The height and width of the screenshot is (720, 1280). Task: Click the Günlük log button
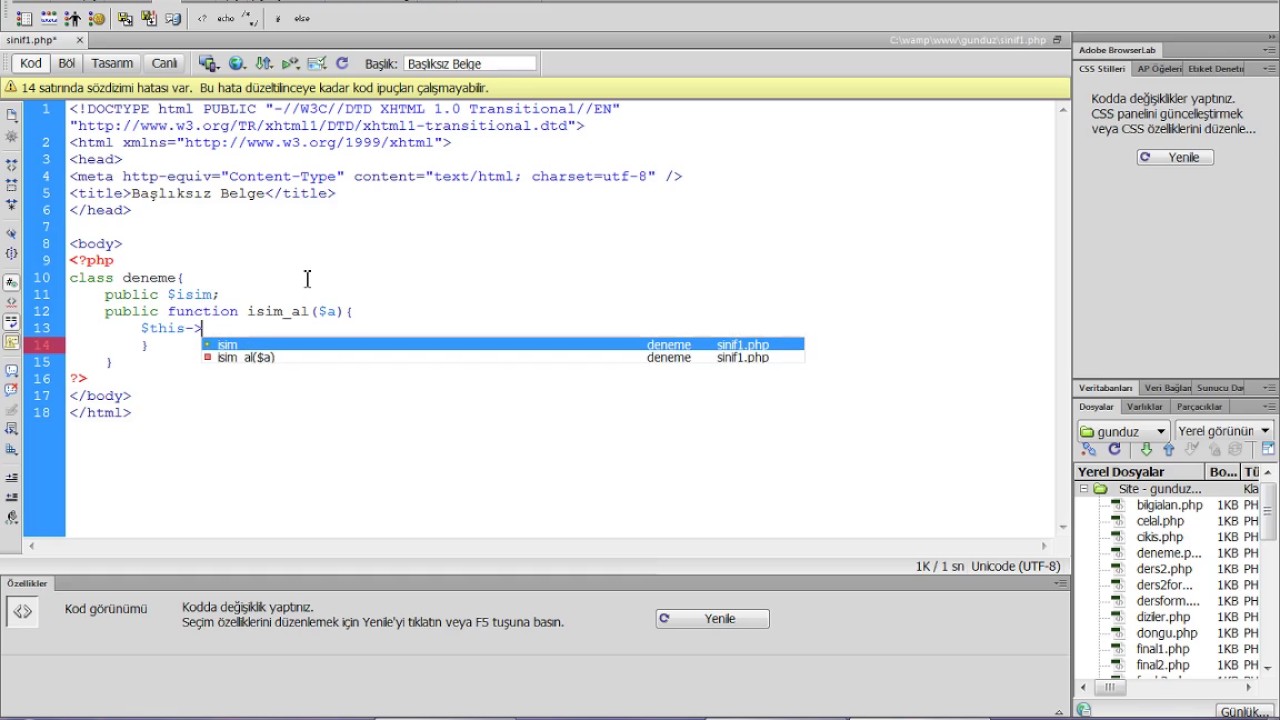click(1245, 711)
